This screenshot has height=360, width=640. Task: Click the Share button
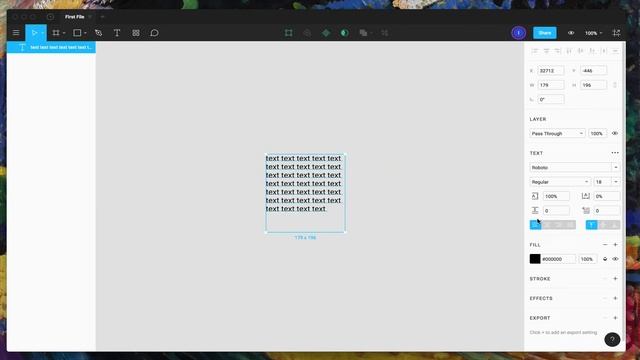pyautogui.click(x=544, y=33)
